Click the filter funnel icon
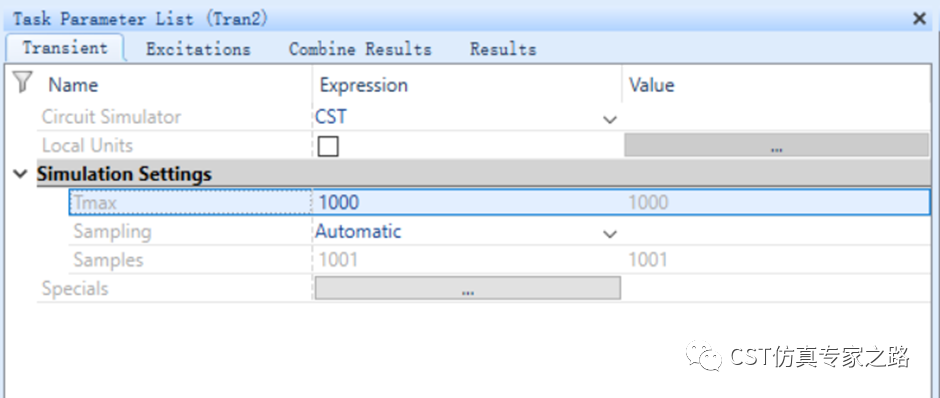This screenshot has width=940, height=398. coord(22,82)
